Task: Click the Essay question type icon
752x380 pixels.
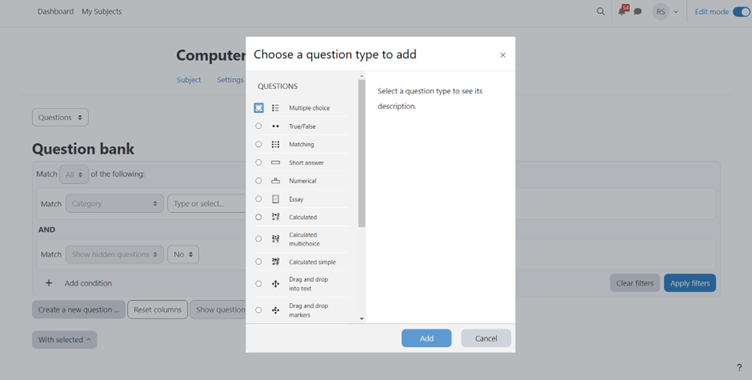Action: (x=275, y=199)
